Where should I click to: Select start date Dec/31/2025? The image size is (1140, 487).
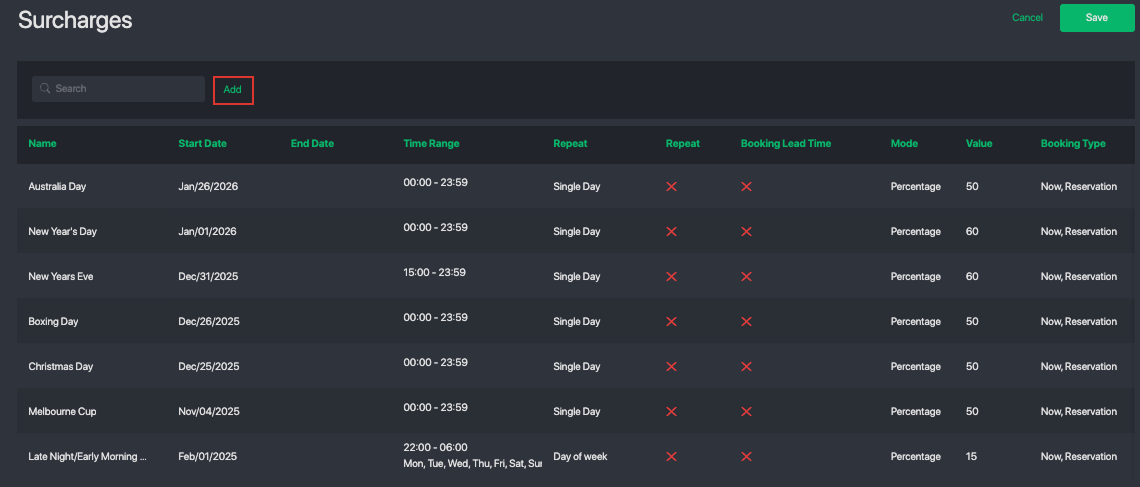208,277
